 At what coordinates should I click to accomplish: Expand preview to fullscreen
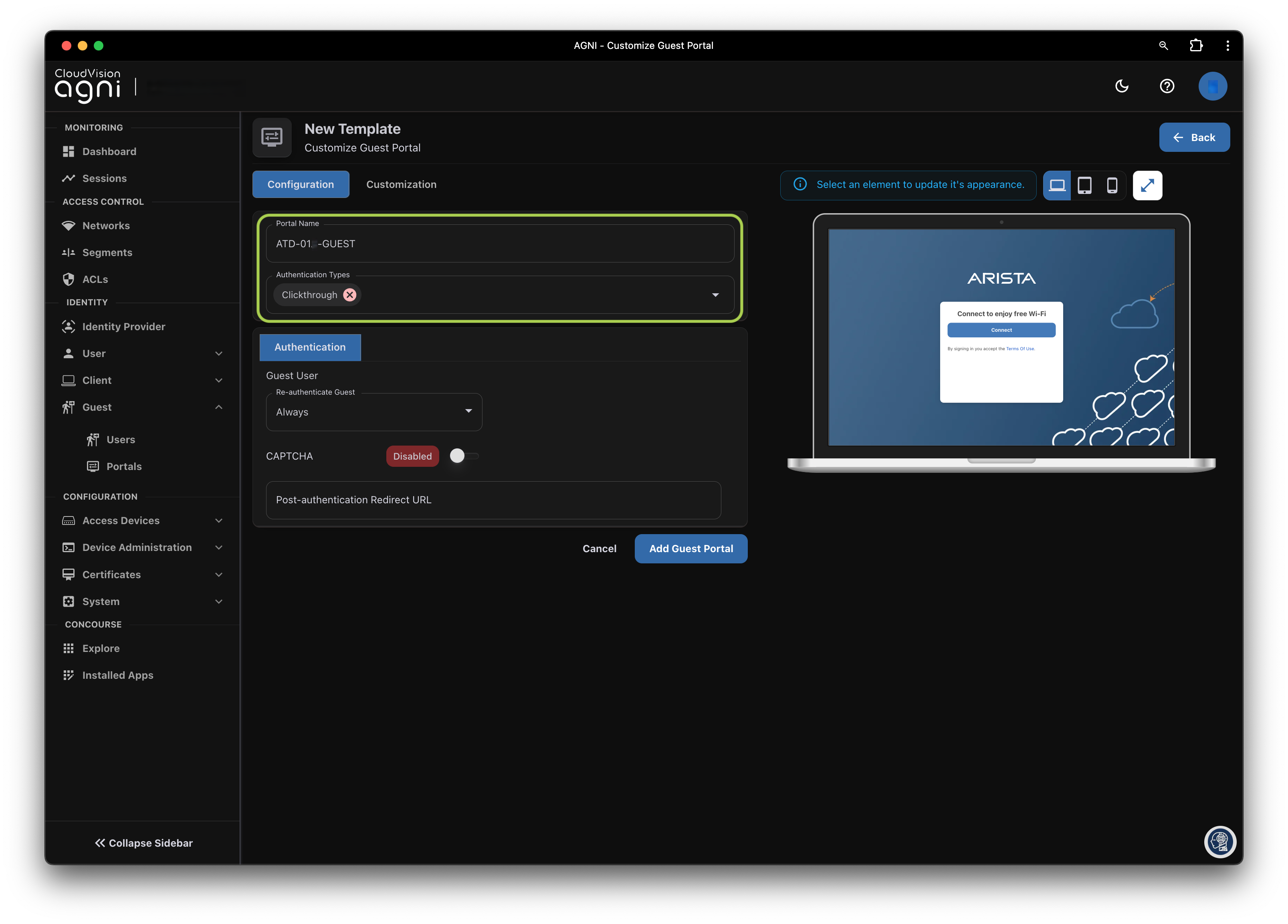pyautogui.click(x=1147, y=185)
